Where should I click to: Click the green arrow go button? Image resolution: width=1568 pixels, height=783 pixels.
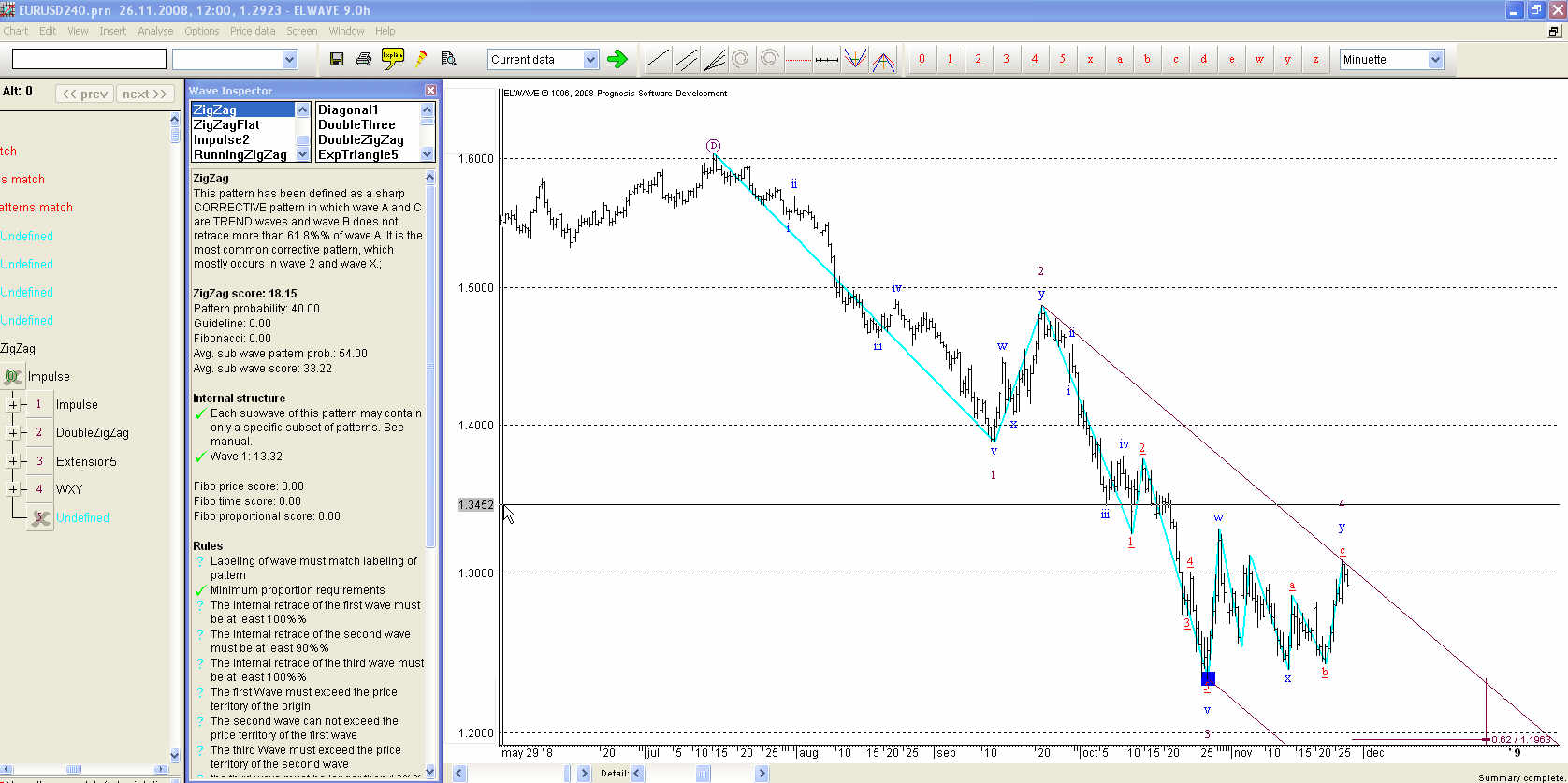click(617, 59)
